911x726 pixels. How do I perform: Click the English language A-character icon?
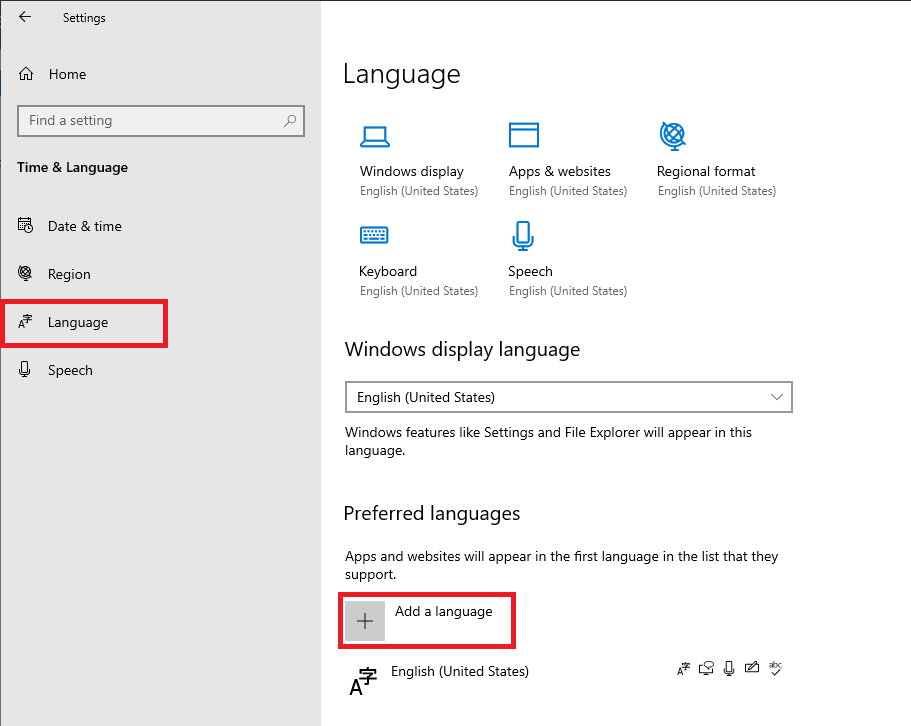coord(363,681)
